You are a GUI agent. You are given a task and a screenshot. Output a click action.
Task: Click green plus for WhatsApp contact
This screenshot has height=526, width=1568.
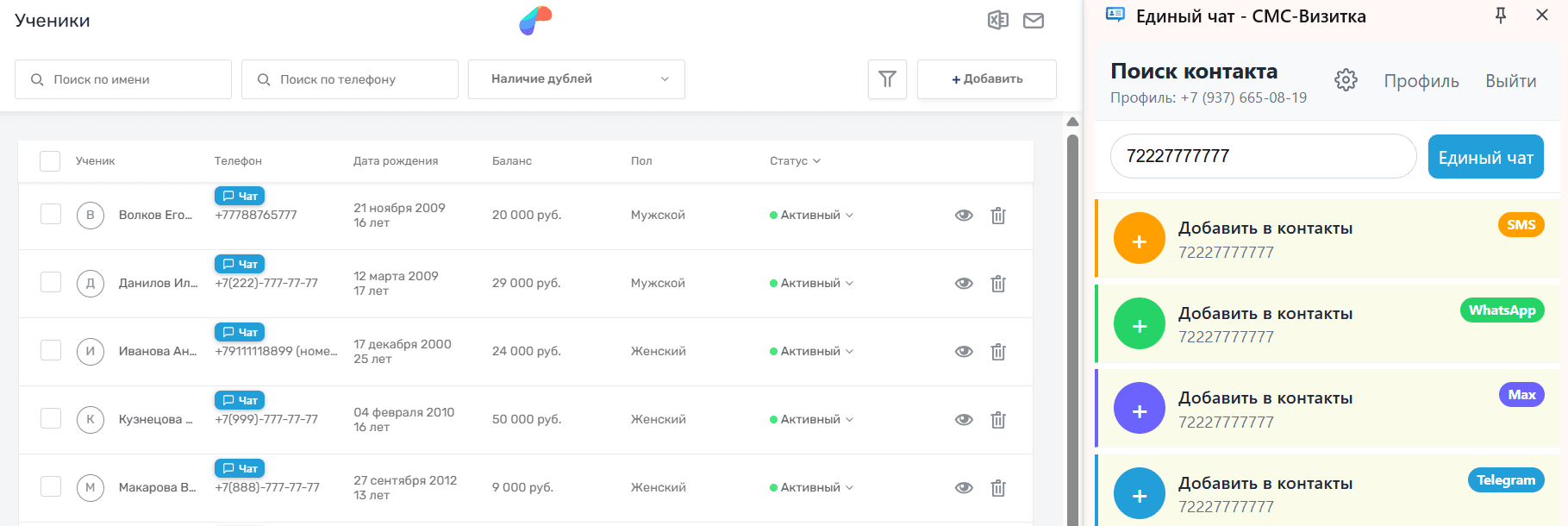pyautogui.click(x=1140, y=323)
